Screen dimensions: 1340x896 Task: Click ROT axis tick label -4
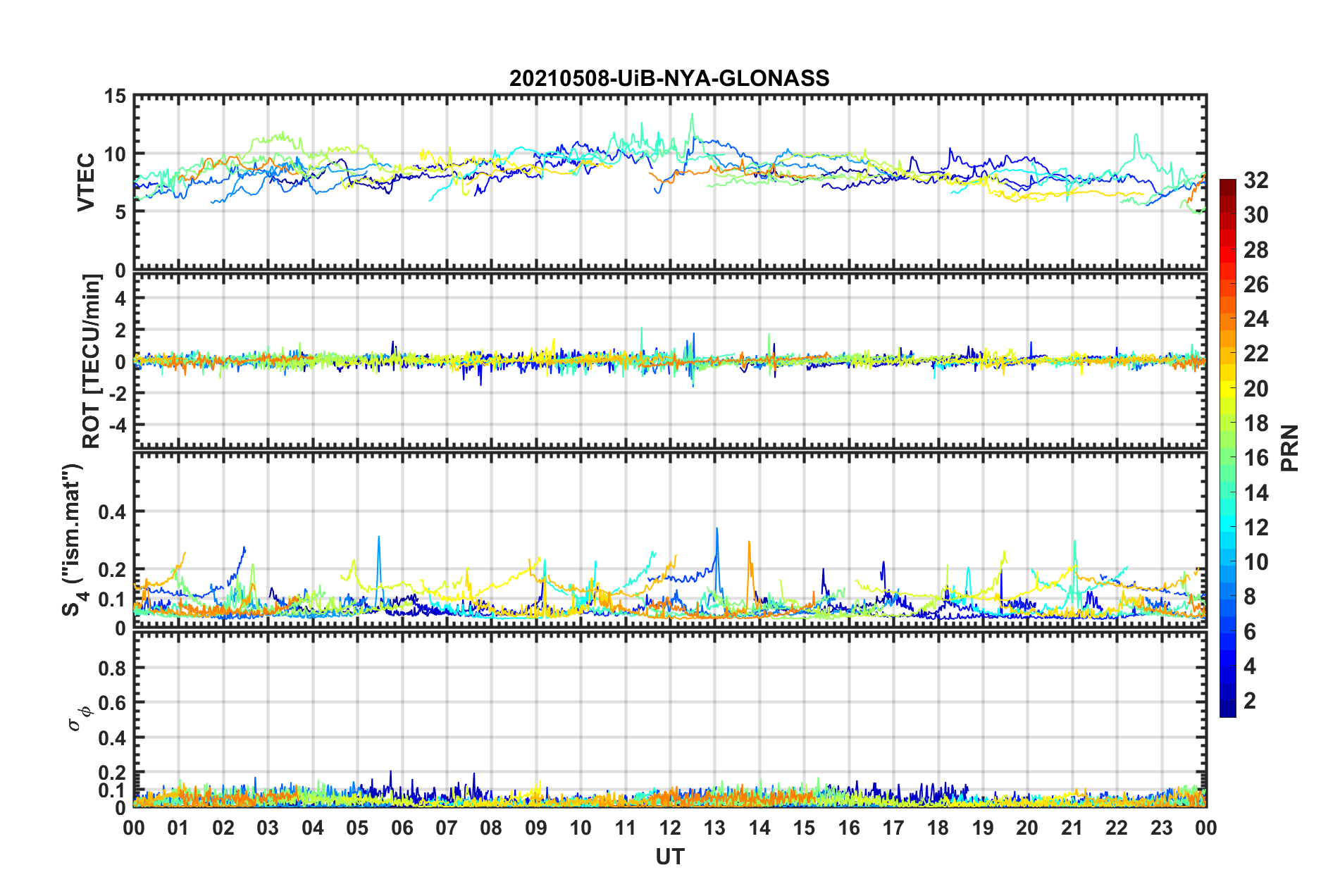tap(118, 425)
